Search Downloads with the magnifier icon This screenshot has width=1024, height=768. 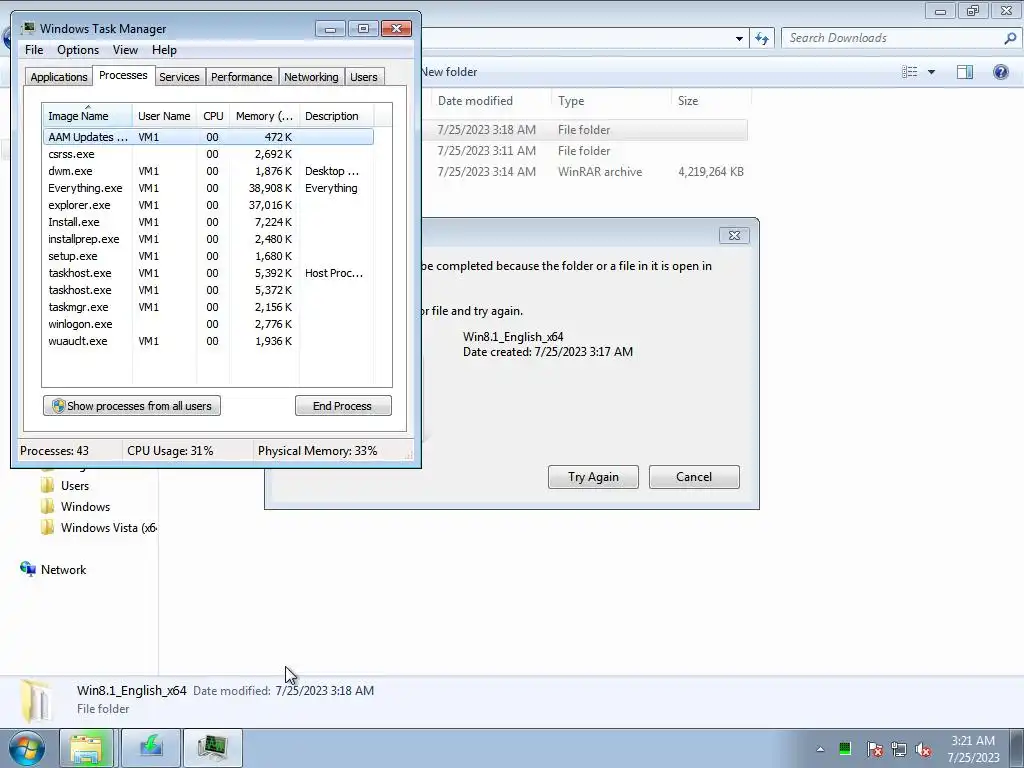coord(1010,39)
